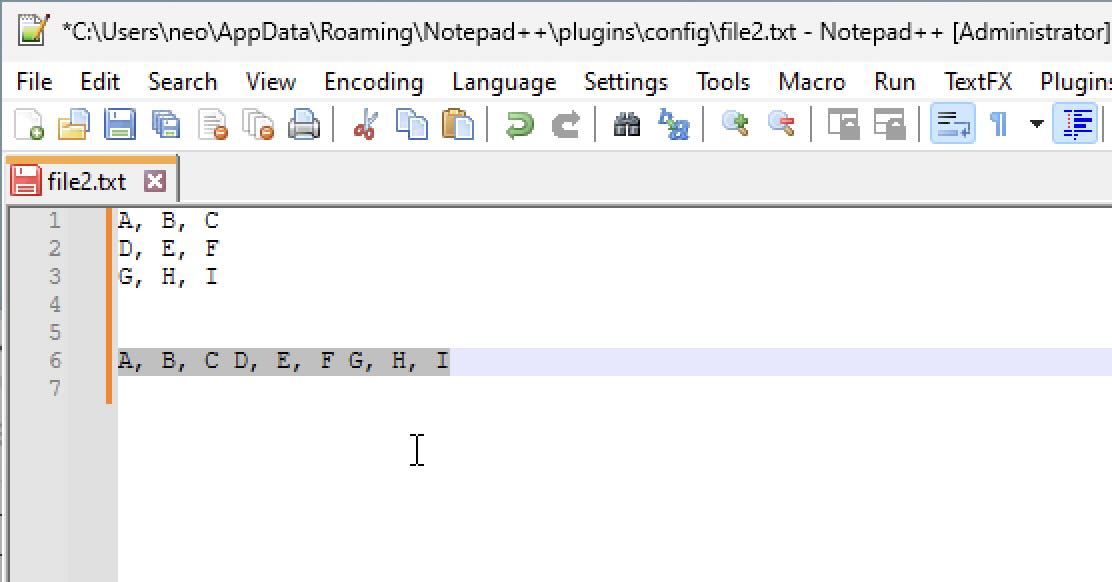
Task: Select the file2.txt tab
Action: [85, 181]
